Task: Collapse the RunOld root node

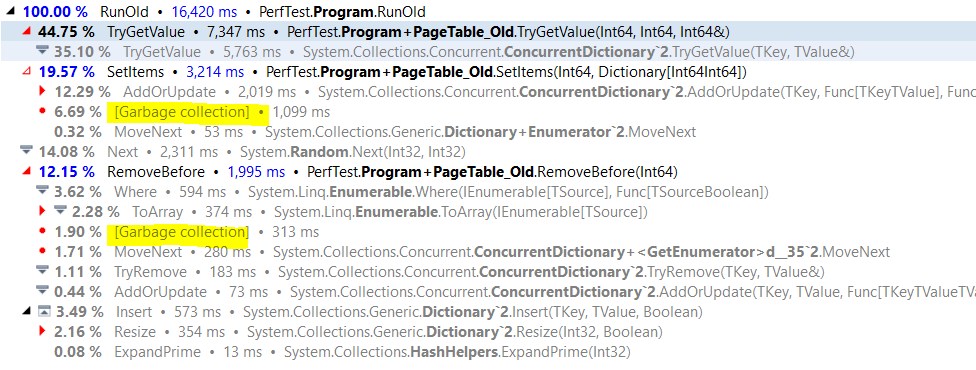Action: (9, 11)
